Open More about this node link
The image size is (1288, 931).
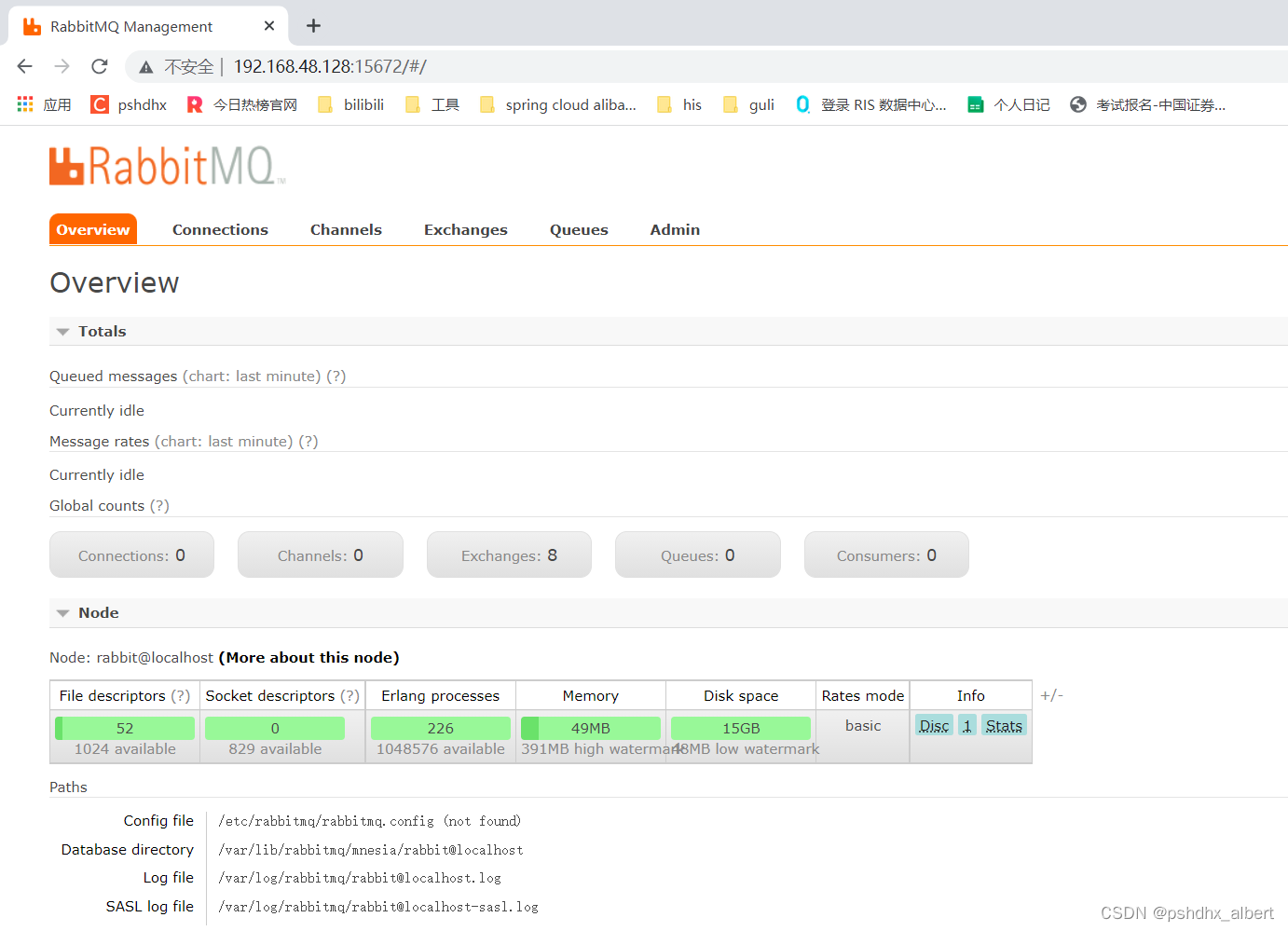308,658
